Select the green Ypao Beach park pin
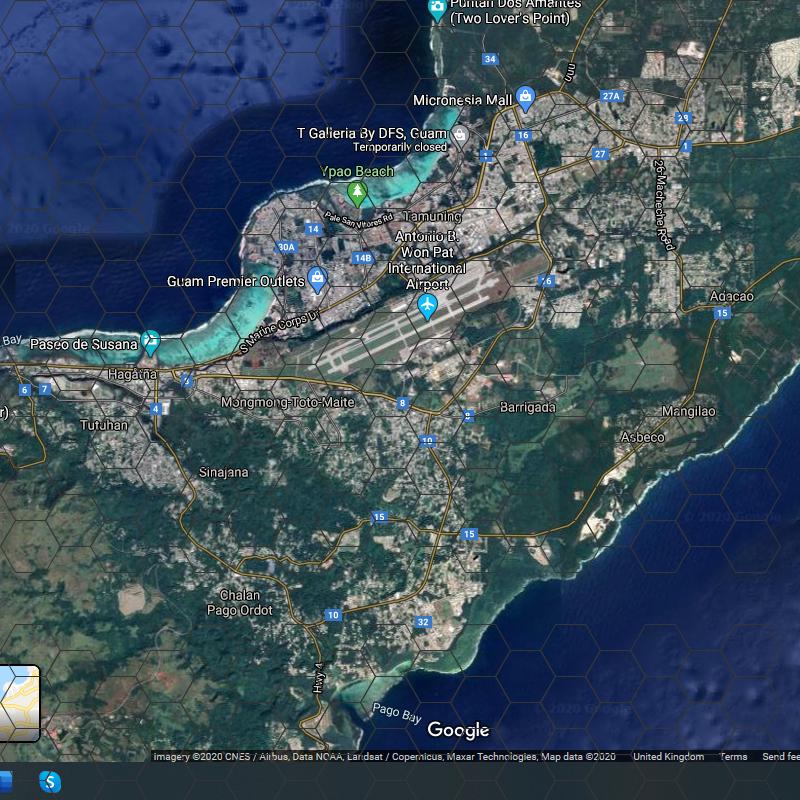This screenshot has width=800, height=800. [357, 194]
